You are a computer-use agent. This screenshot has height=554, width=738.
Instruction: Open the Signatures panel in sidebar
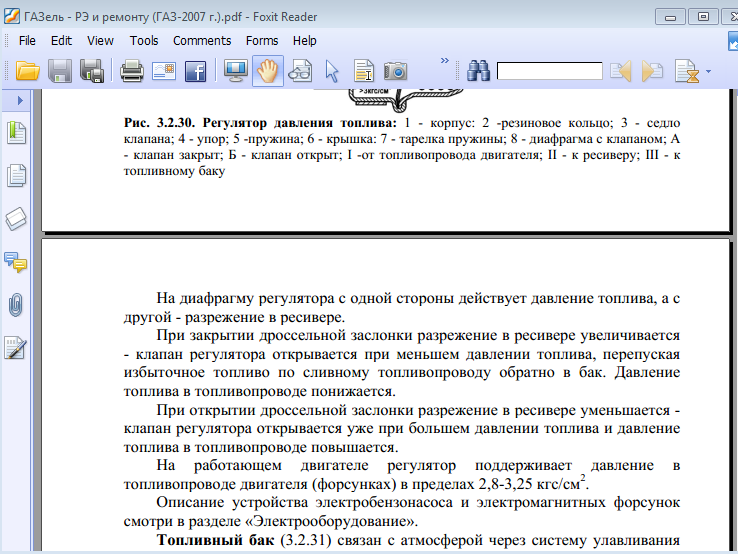pos(16,348)
